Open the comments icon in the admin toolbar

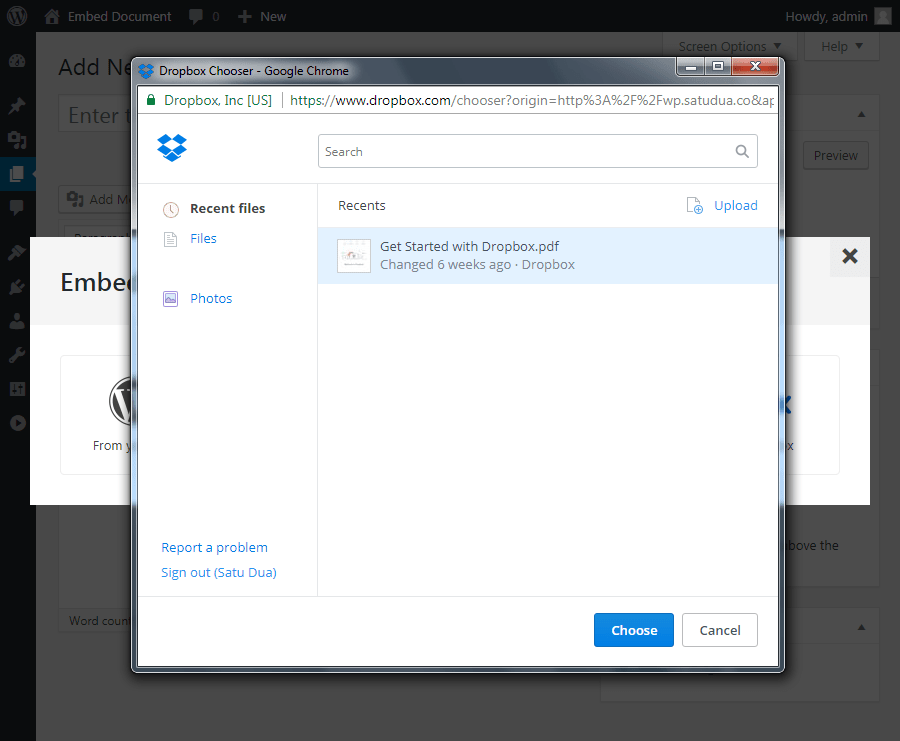click(x=196, y=16)
